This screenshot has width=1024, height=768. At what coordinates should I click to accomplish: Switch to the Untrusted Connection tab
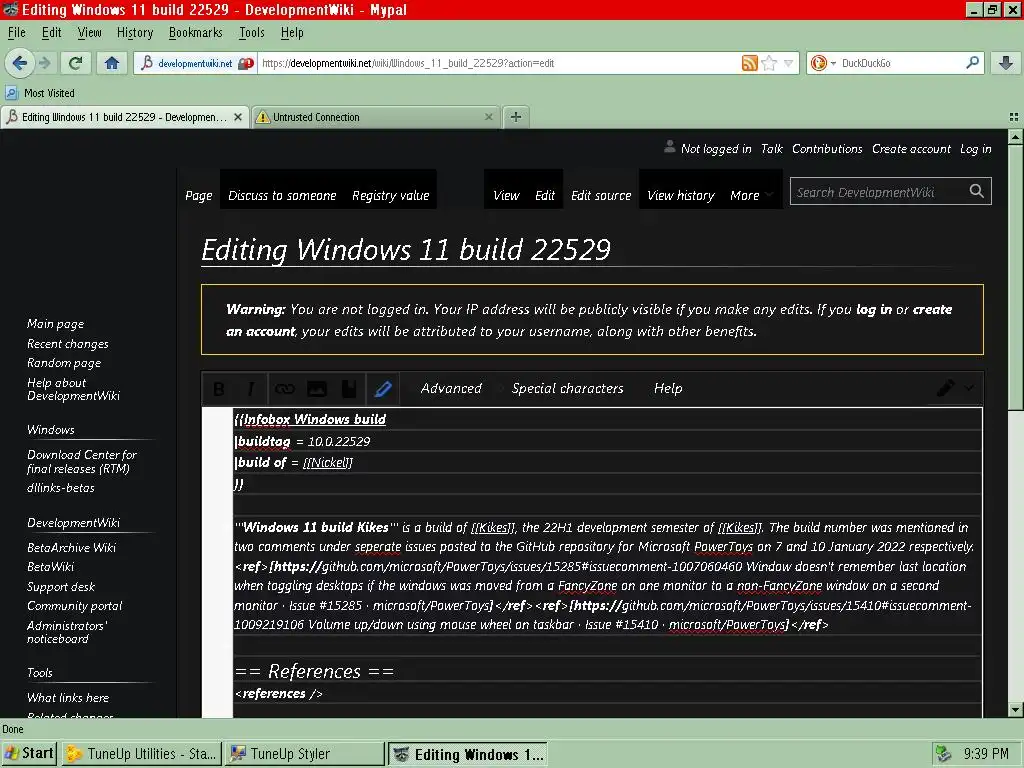376,117
